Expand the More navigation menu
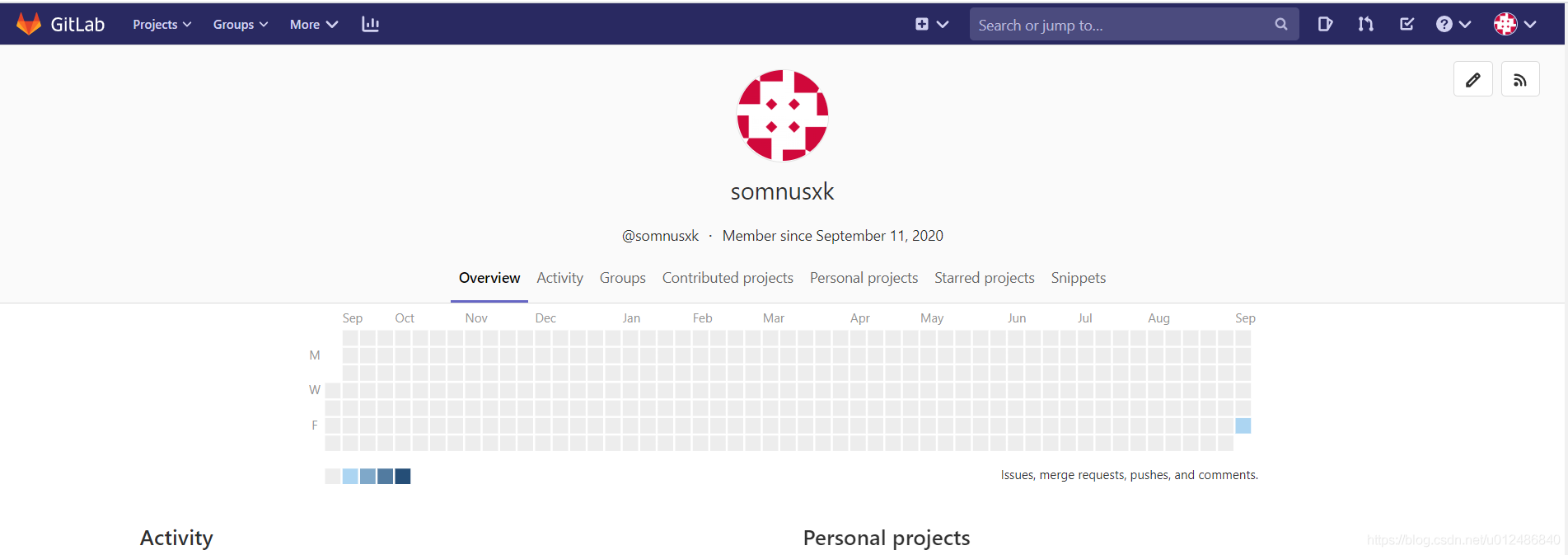 (x=314, y=25)
